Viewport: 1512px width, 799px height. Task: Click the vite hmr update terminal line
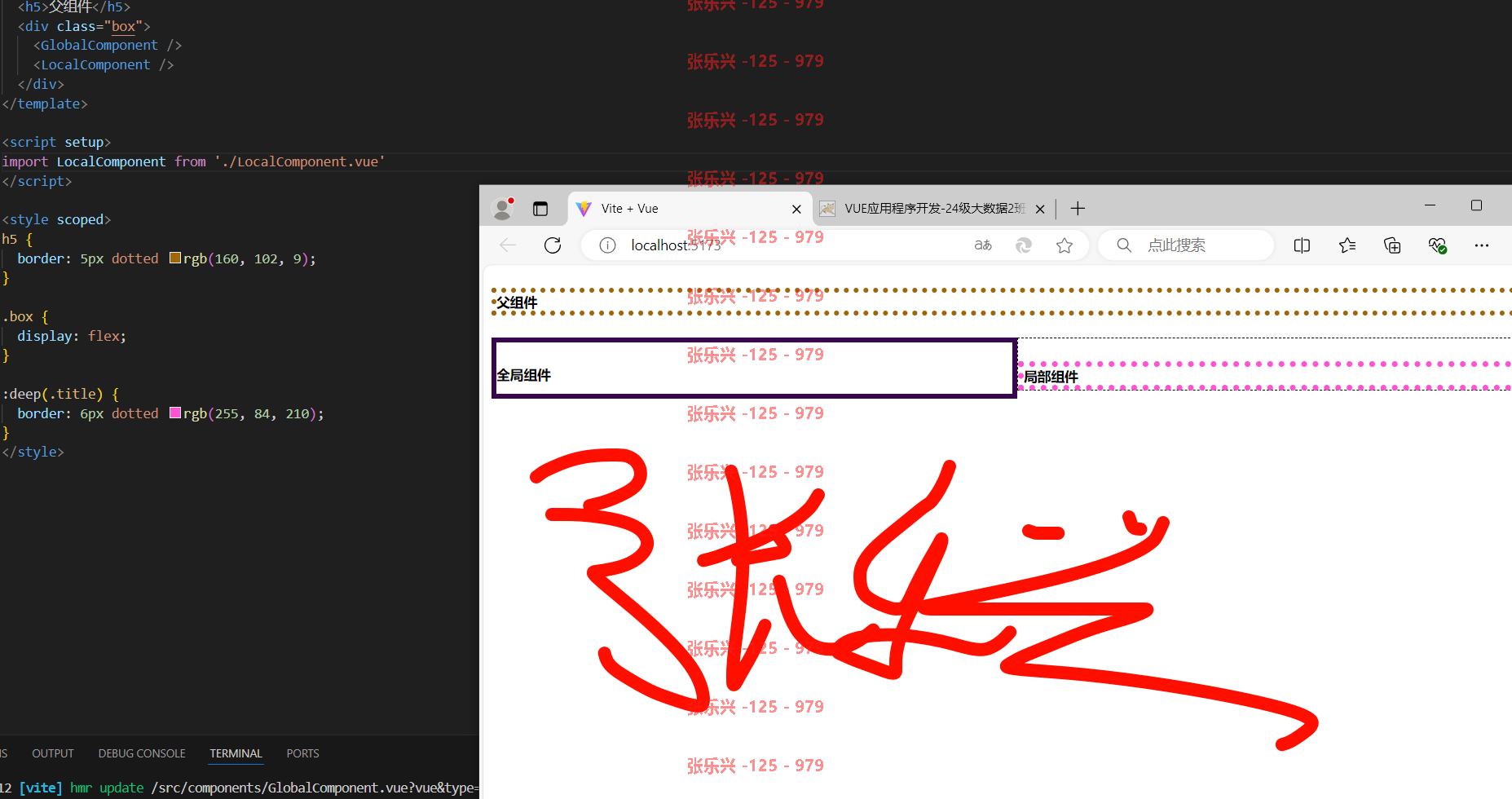[240, 788]
